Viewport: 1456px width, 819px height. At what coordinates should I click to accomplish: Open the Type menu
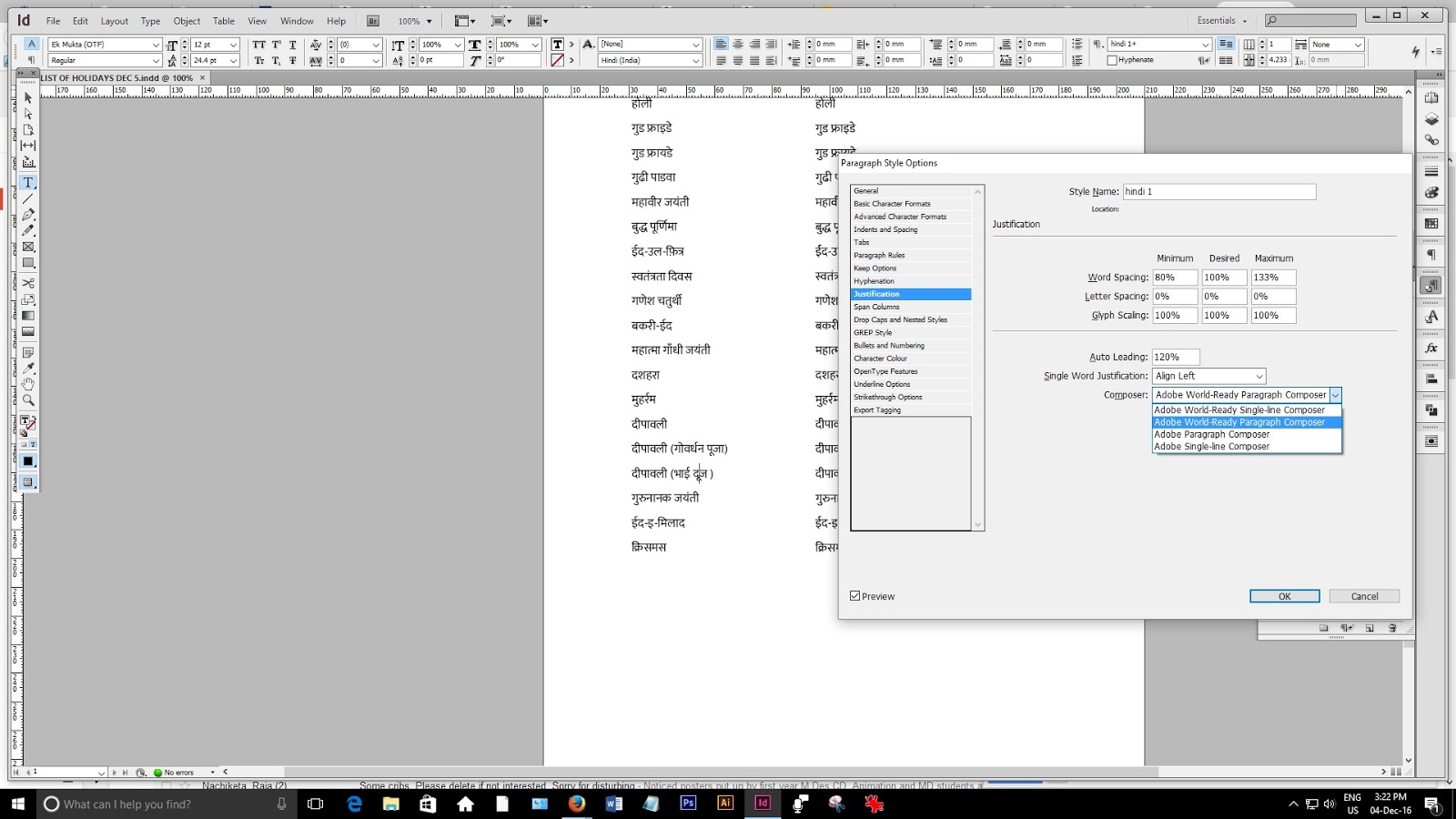tap(149, 21)
